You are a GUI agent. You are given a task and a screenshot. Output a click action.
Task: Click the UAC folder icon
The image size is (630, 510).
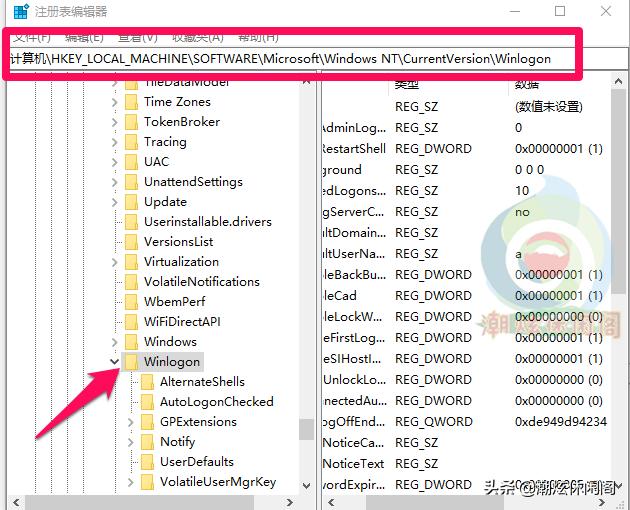click(131, 162)
